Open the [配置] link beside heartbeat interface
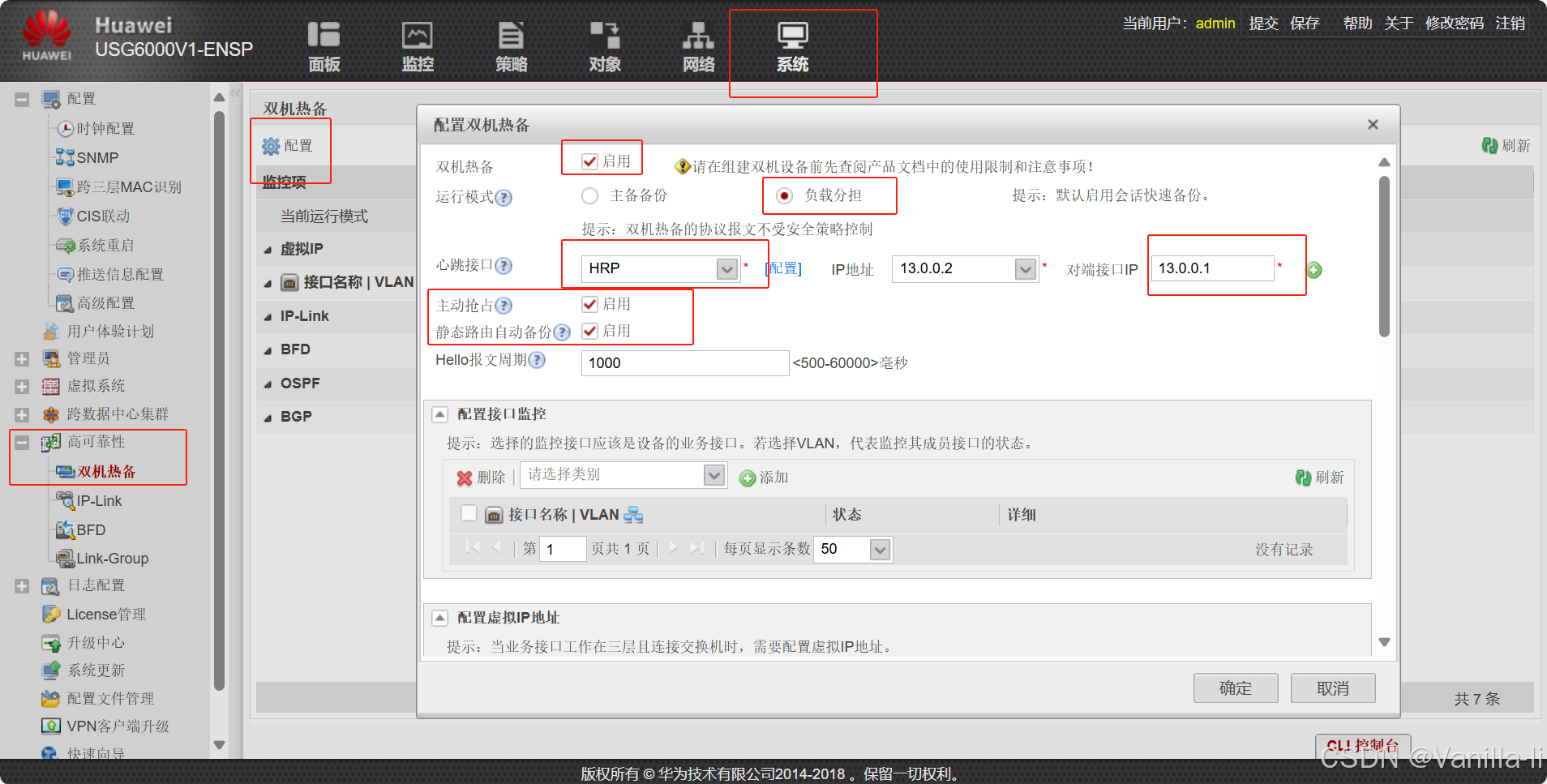1547x784 pixels. point(783,268)
